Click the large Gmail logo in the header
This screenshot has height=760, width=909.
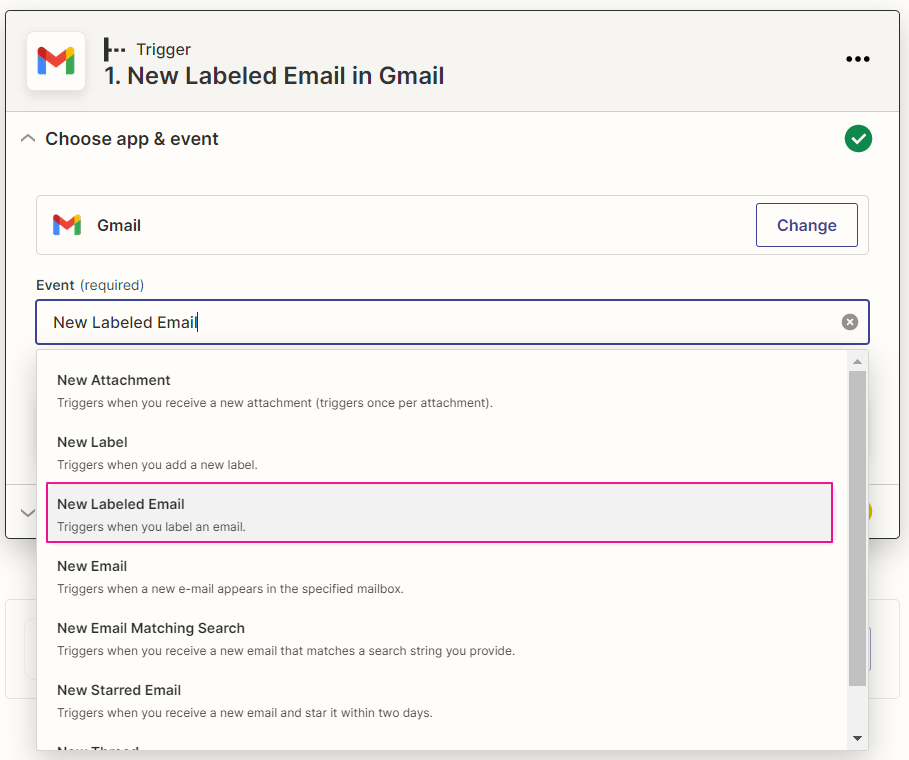point(56,61)
